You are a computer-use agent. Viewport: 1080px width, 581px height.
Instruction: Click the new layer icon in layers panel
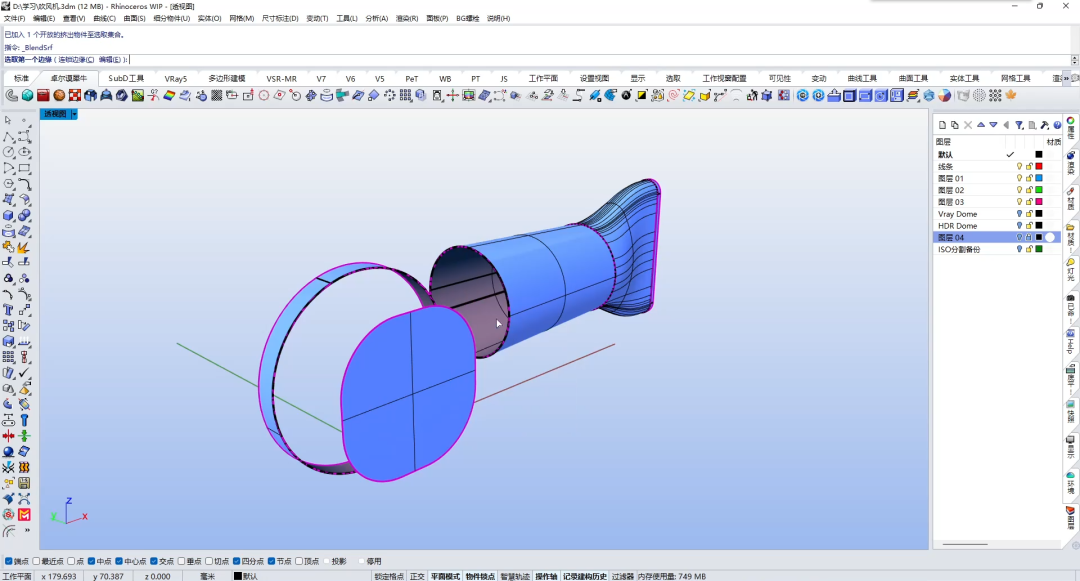pyautogui.click(x=942, y=125)
